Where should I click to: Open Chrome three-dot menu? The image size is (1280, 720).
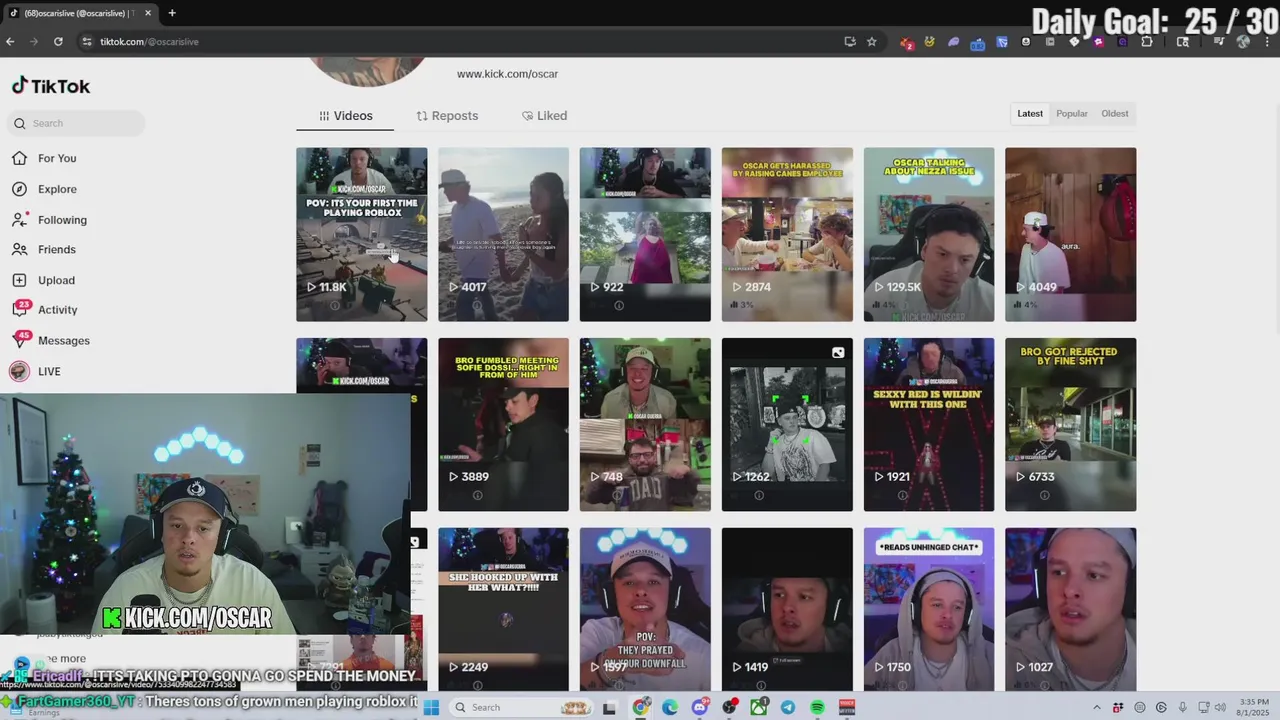[1267, 41]
